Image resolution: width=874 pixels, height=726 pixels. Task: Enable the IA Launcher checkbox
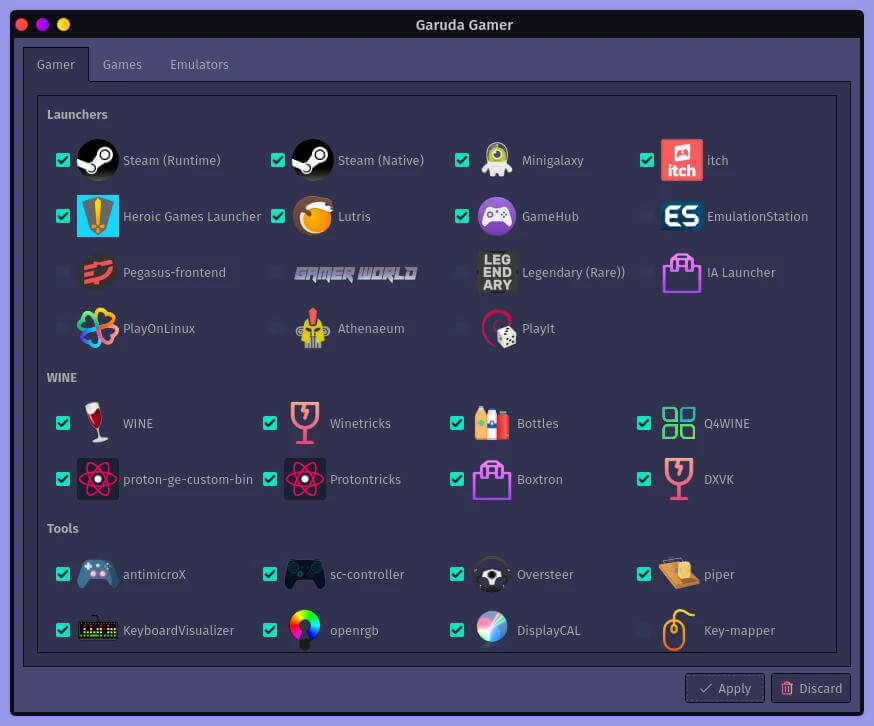tap(647, 272)
